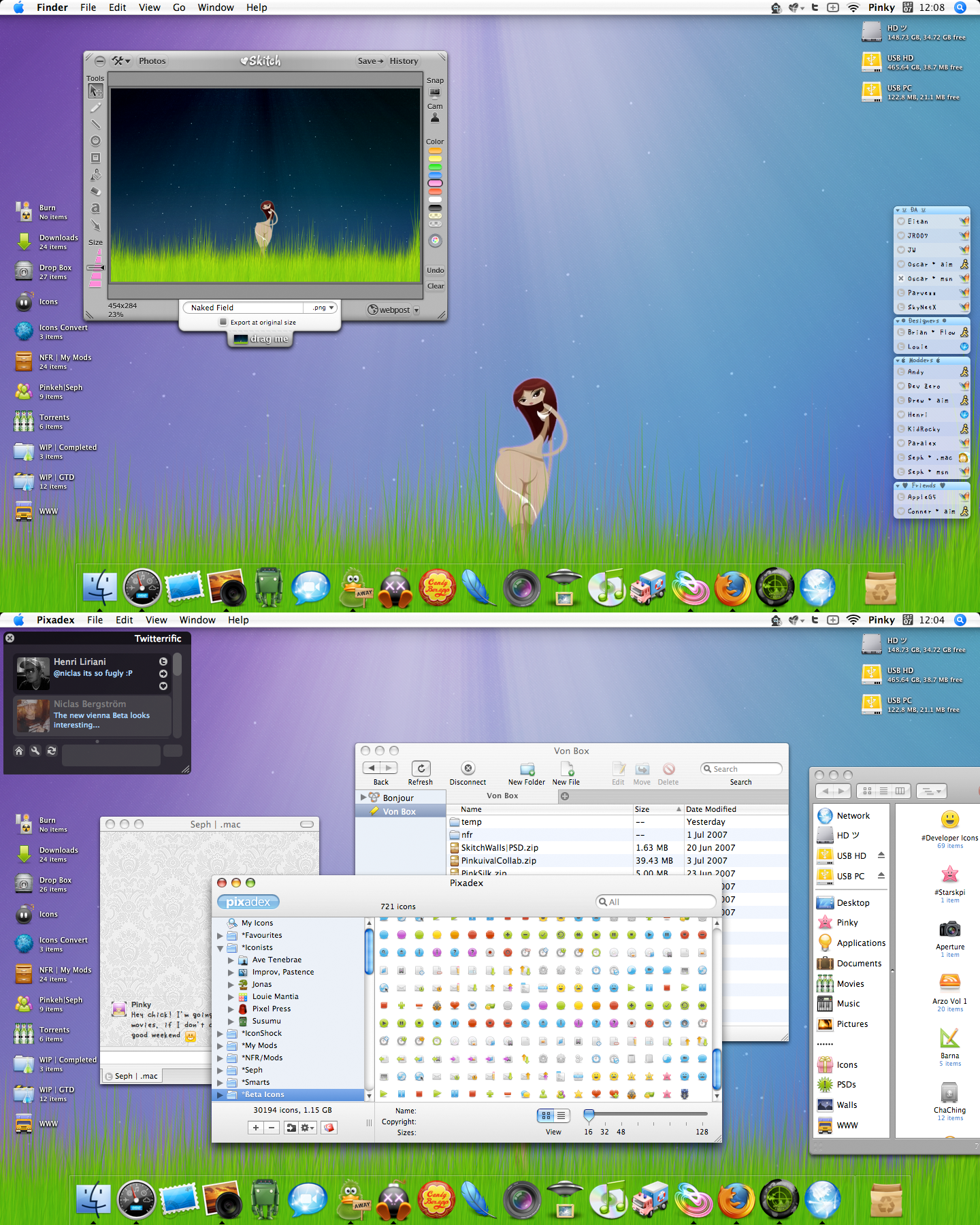This screenshot has width=980, height=1225.
Task: Select the text 'a' tool in Skitch
Action: 95,208
